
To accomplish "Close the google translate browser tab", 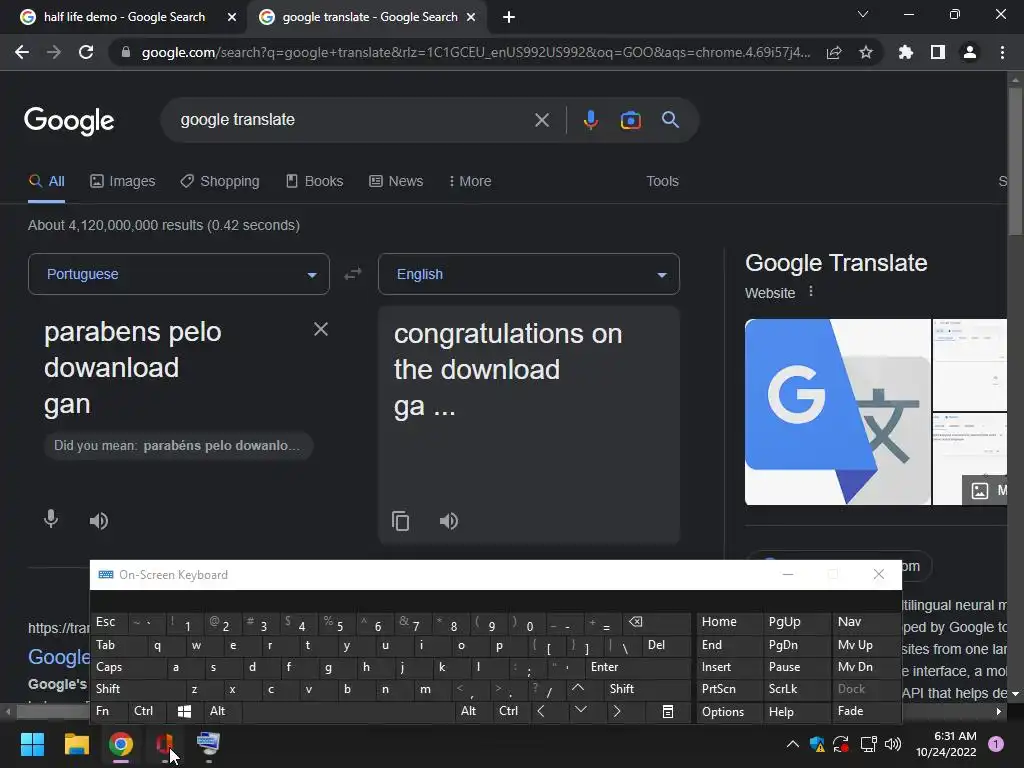I will 471,17.
